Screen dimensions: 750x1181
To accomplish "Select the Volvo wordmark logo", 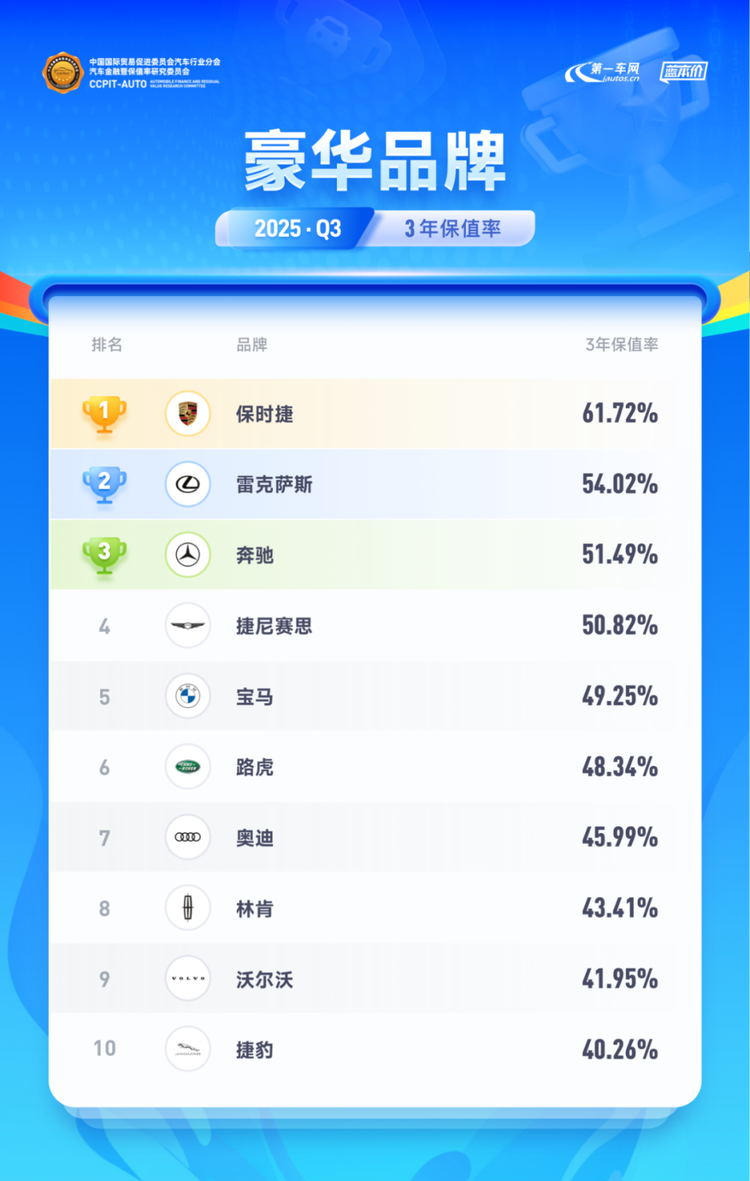I will tap(187, 979).
